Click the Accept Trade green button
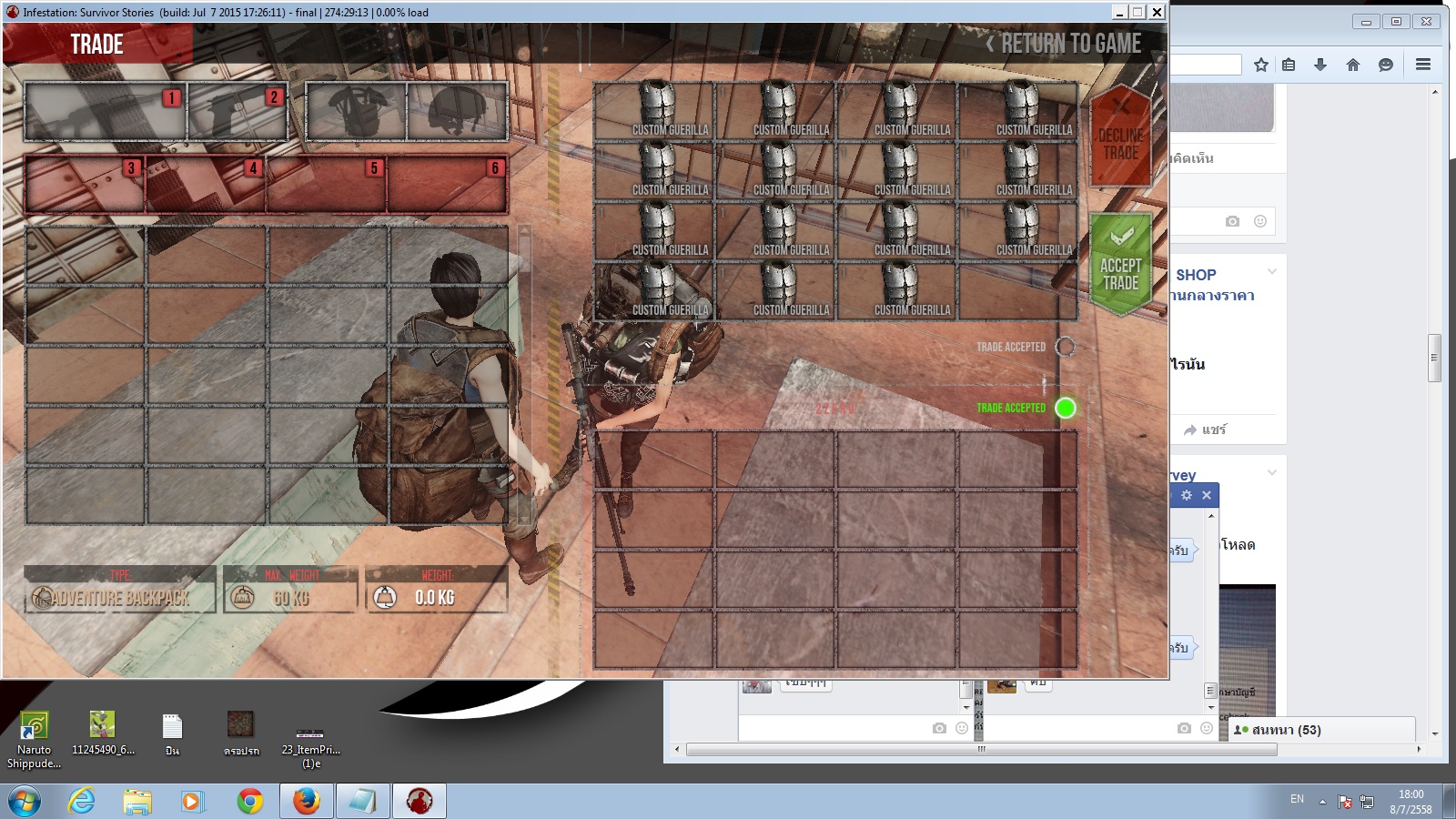Screen dimensions: 1456x819 (1120, 265)
